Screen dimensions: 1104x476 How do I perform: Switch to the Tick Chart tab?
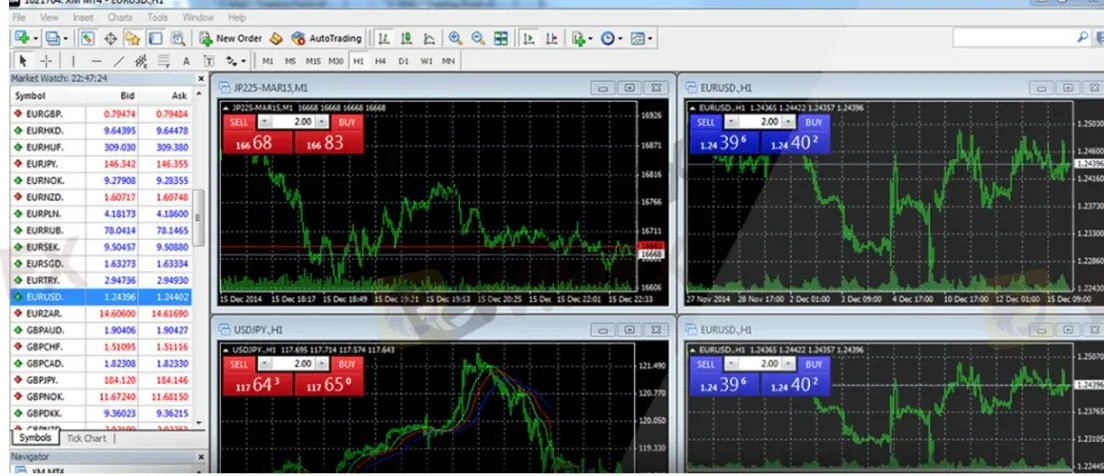click(87, 438)
